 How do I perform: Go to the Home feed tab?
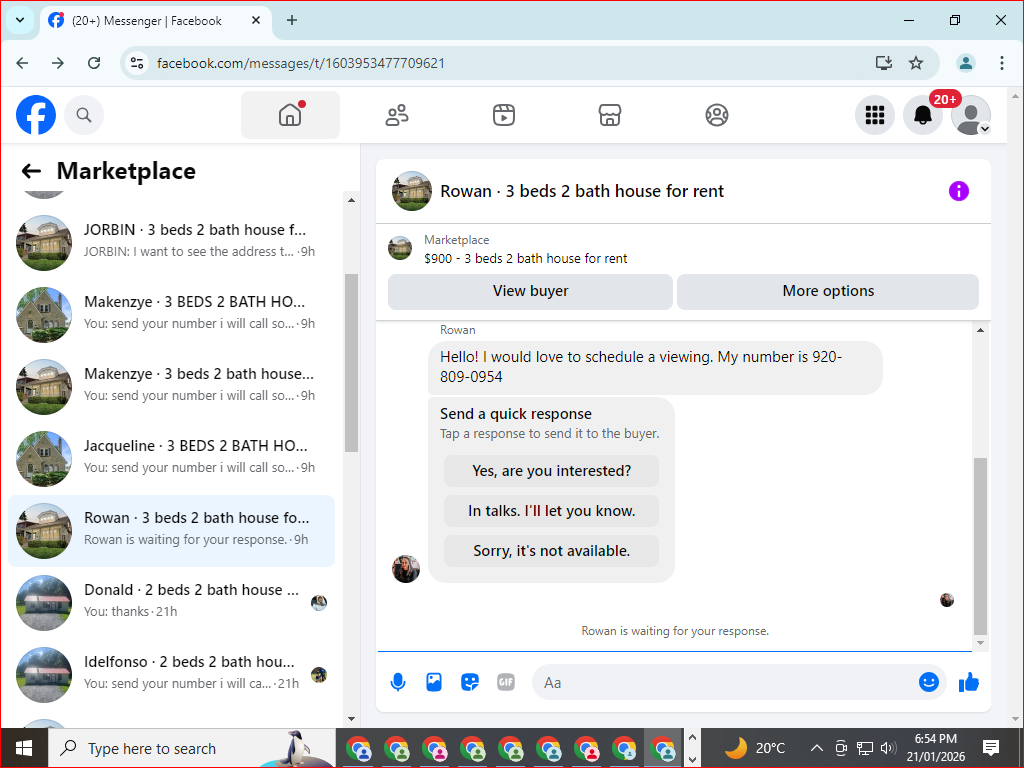[x=290, y=115]
